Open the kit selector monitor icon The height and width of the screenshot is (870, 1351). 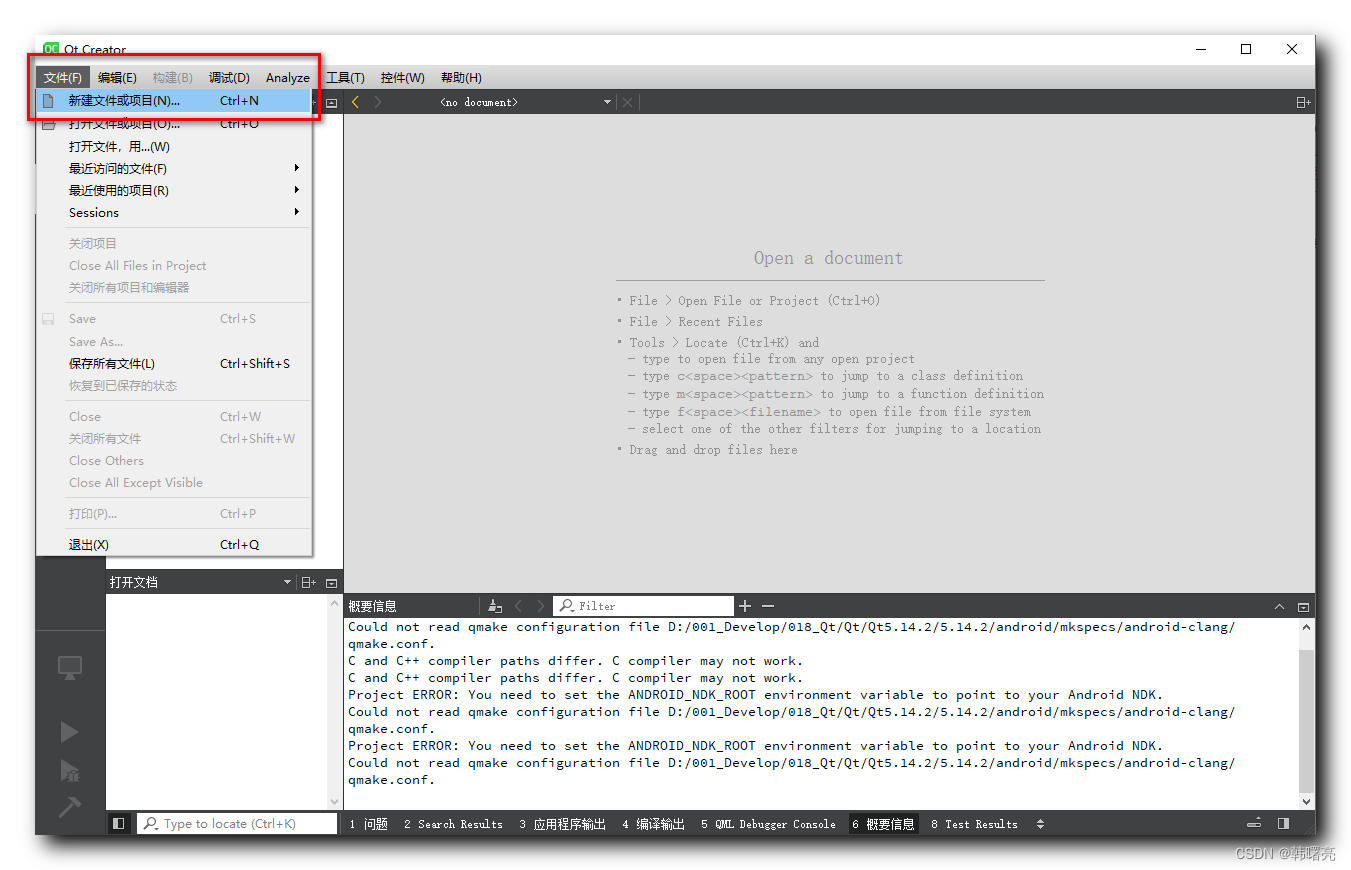(70, 667)
